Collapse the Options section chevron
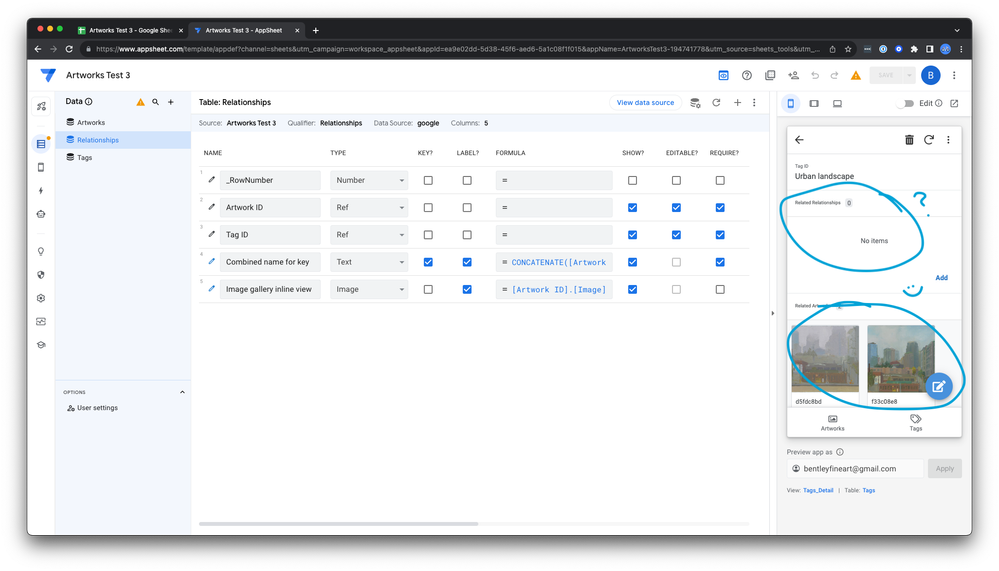Screen dimensions: 999x571 pos(182,392)
